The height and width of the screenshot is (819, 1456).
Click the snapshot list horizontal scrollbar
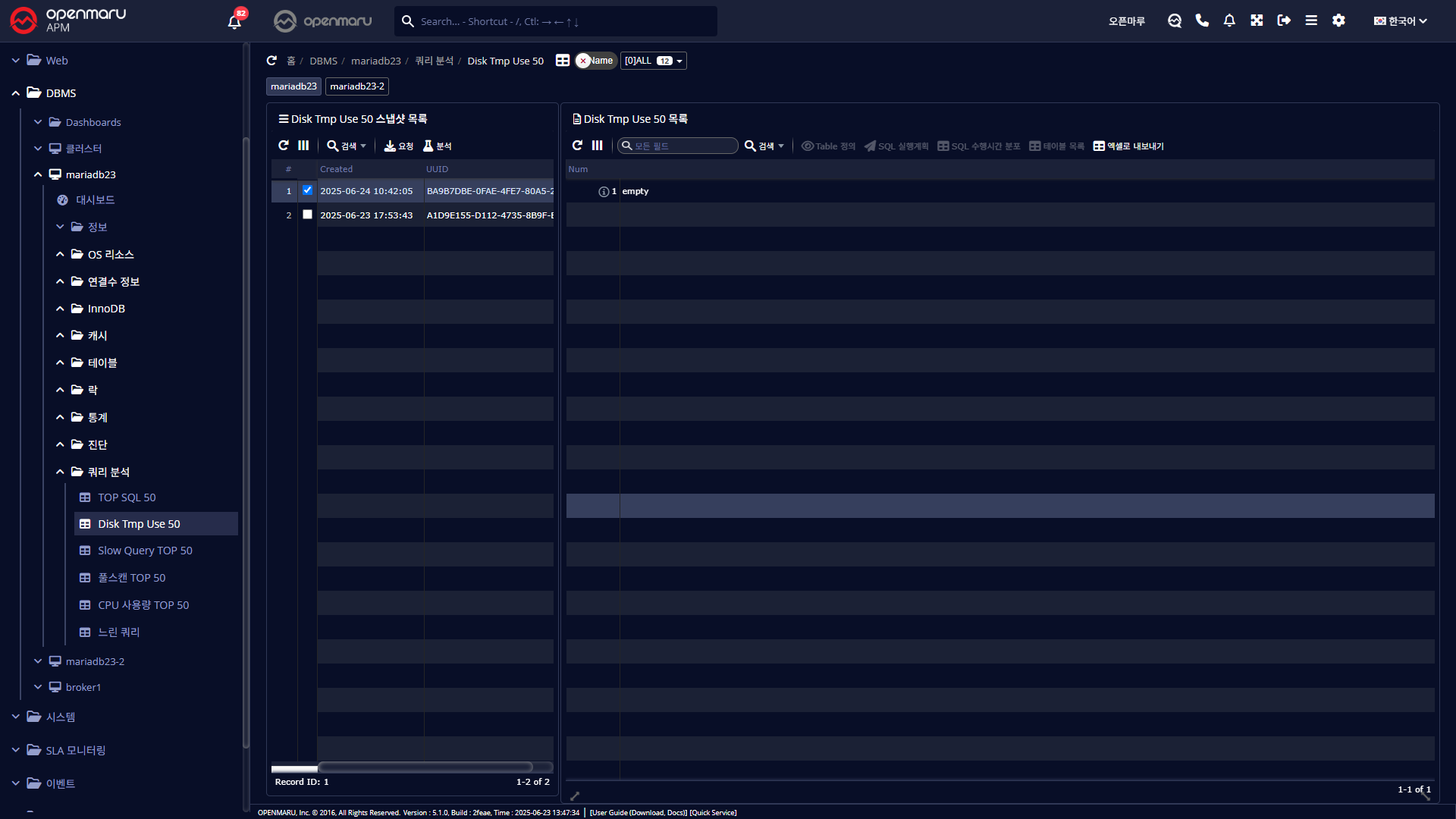[425, 767]
